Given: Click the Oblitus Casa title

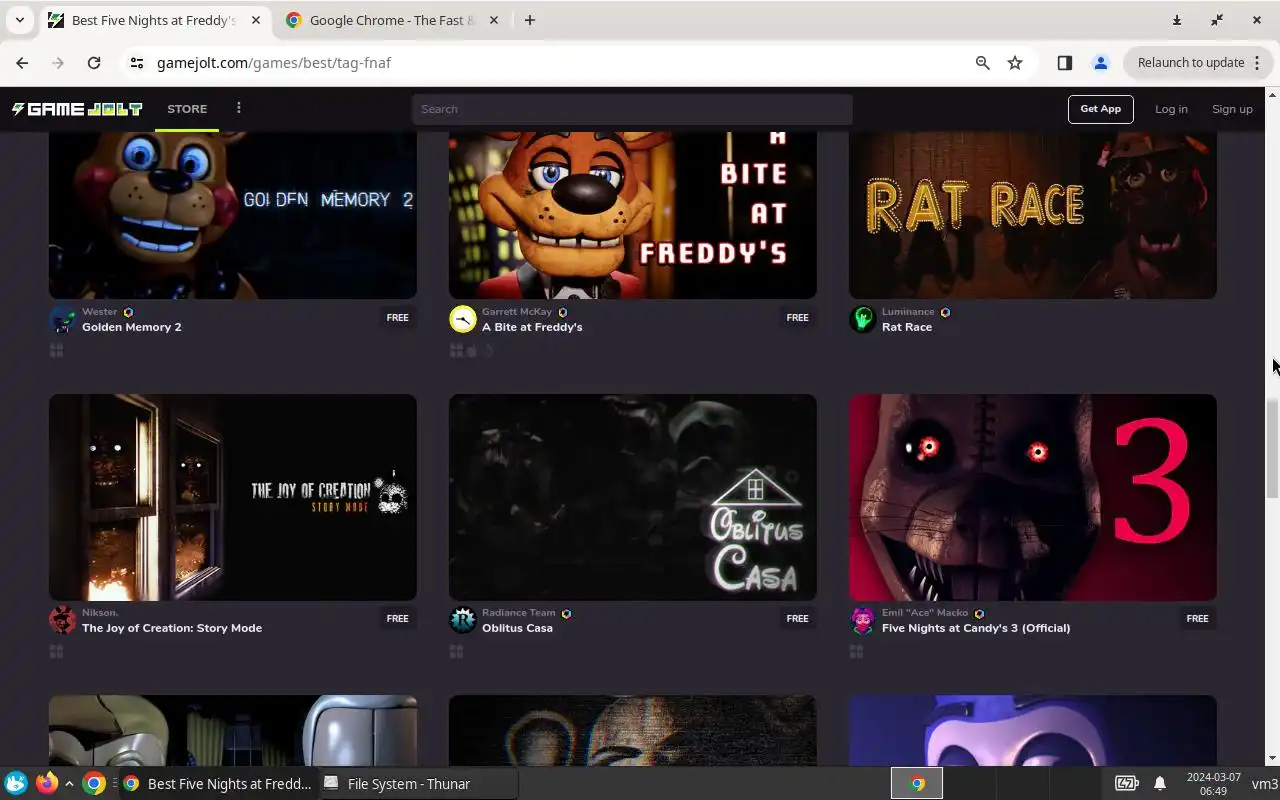Looking at the screenshot, I should coord(517,628).
